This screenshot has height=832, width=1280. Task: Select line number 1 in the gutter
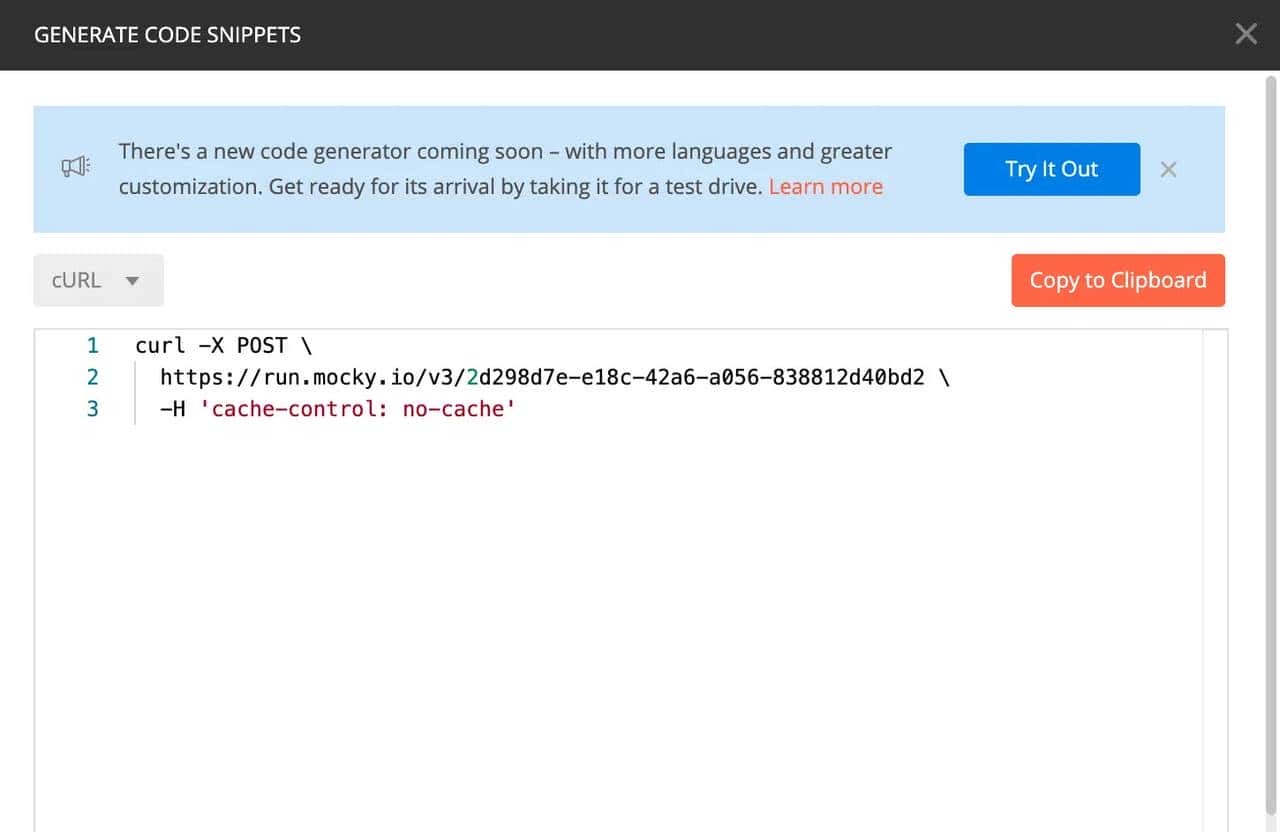point(93,346)
